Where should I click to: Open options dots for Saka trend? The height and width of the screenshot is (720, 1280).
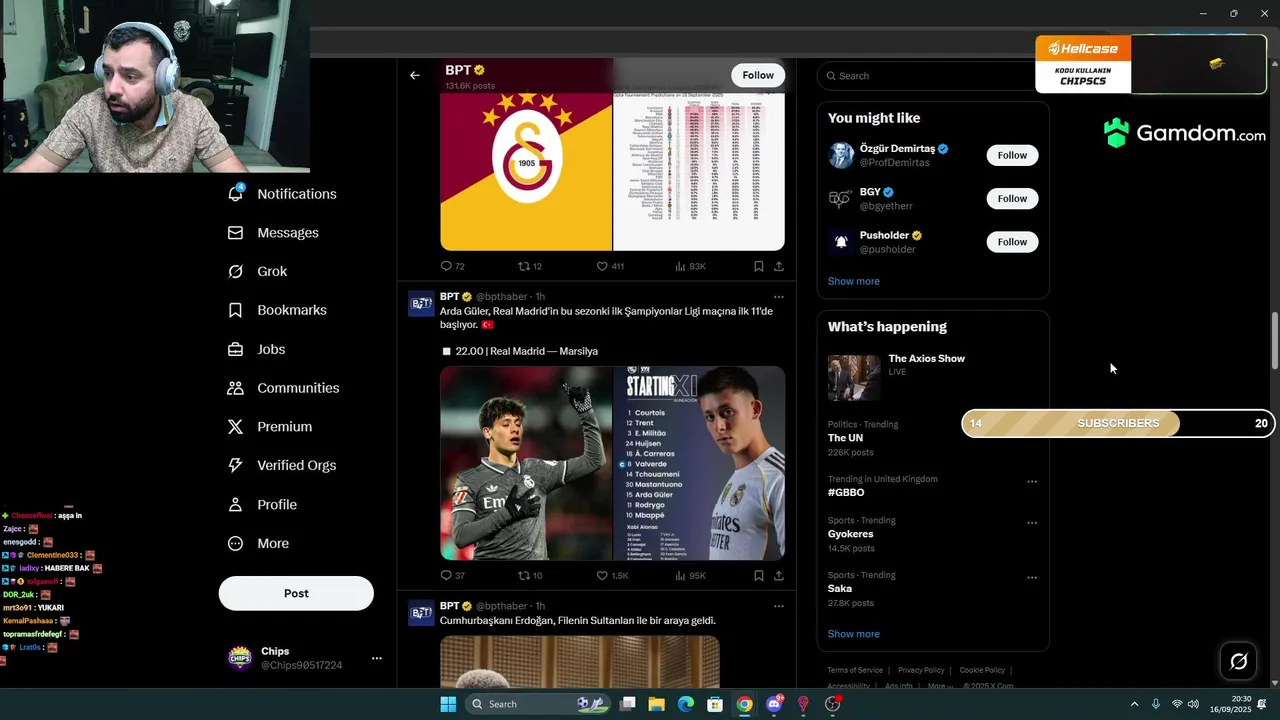pos(1032,578)
